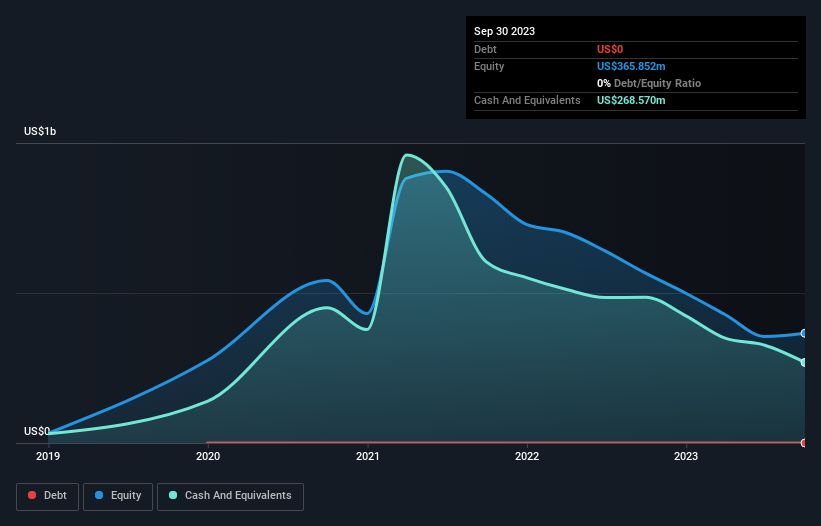Click the 2020 x-axis label
The height and width of the screenshot is (526, 821).
coord(208,456)
